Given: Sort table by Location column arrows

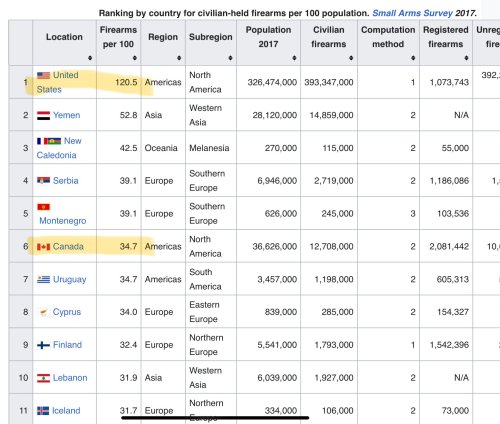Looking at the screenshot, I should pyautogui.click(x=90, y=58).
